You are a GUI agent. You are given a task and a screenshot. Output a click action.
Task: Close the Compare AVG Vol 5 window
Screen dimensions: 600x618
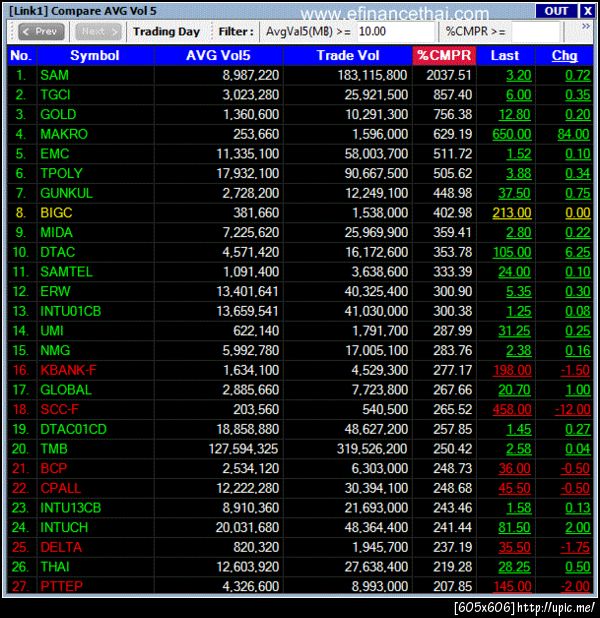[x=587, y=11]
